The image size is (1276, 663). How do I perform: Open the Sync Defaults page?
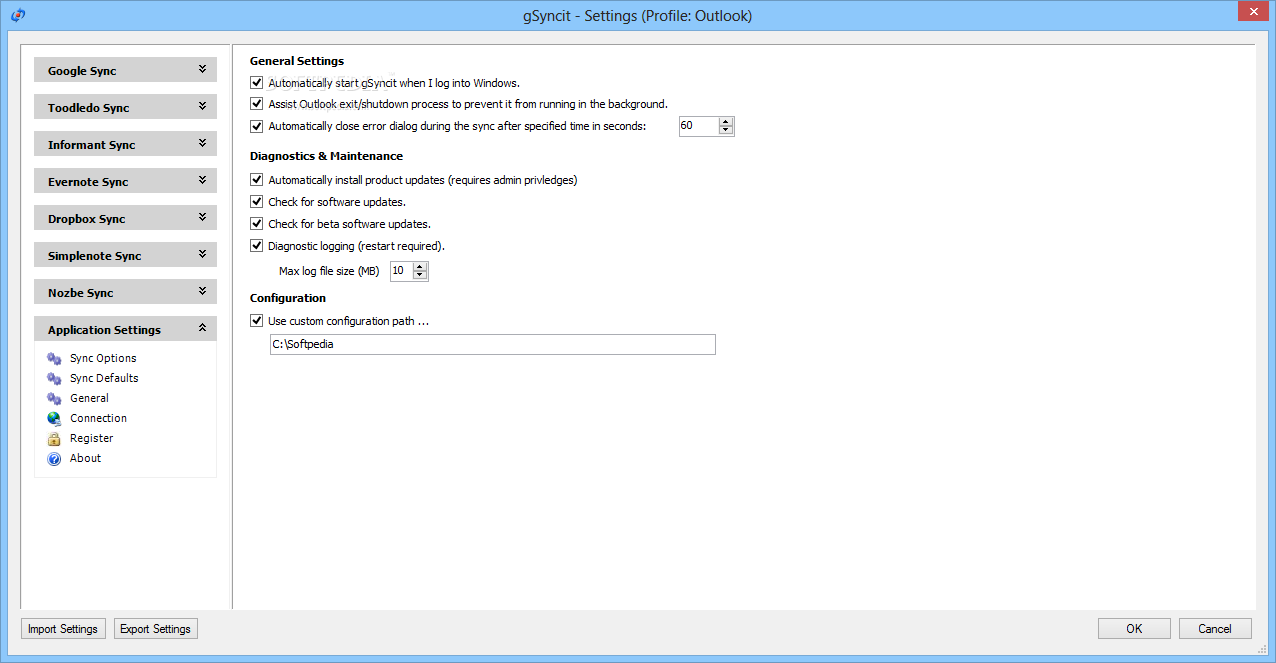(104, 378)
